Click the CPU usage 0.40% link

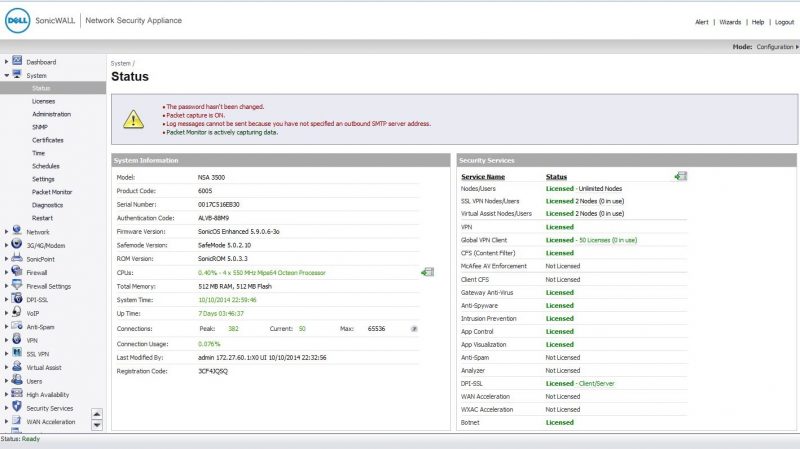261,273
